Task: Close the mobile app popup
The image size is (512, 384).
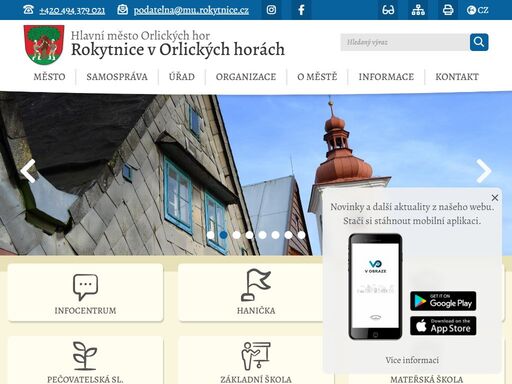Action: 495,198
